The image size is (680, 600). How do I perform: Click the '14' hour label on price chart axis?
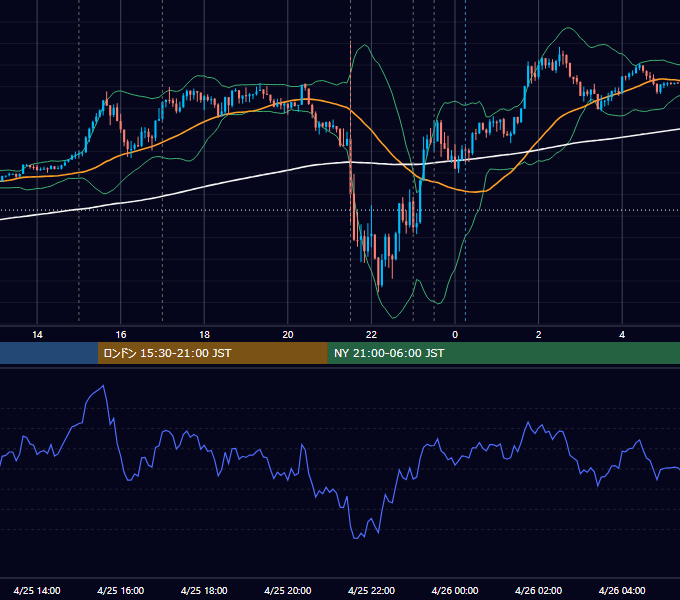(37, 335)
